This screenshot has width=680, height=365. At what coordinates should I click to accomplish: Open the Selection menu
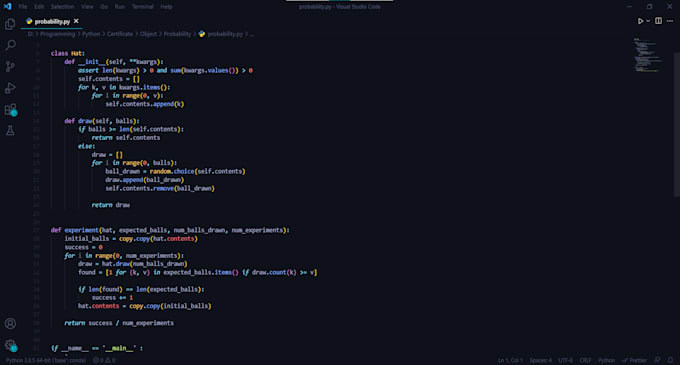click(62, 7)
